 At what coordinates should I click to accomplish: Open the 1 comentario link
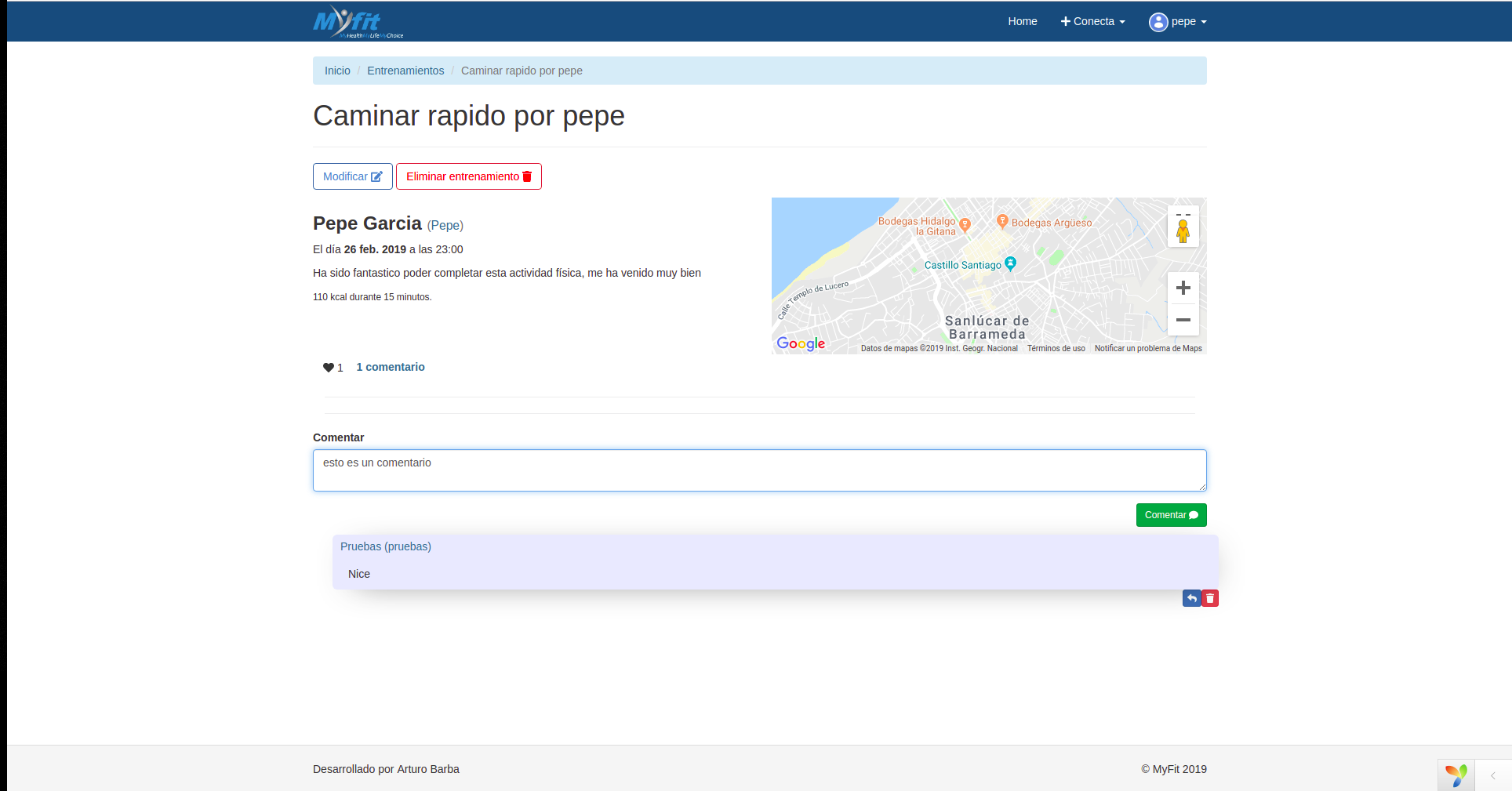[x=391, y=367]
